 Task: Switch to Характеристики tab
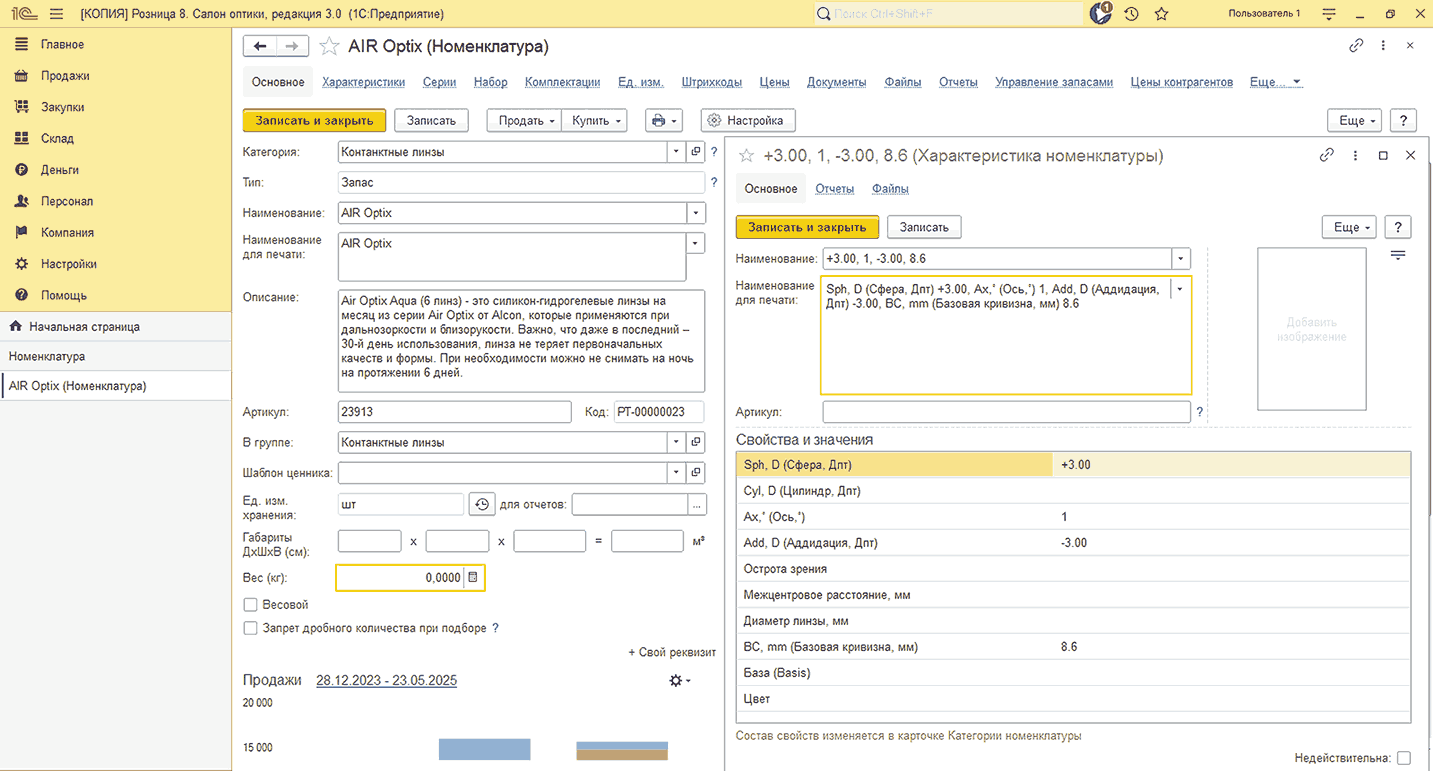point(363,82)
